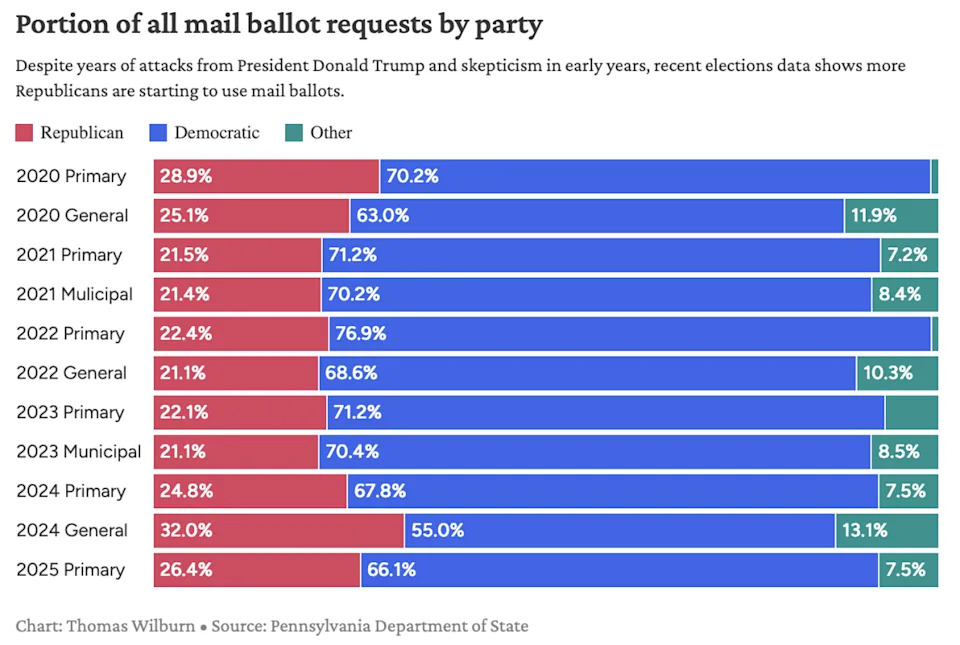960x645 pixels.
Task: Click the 2023 Municipal row label
Action: (79, 452)
